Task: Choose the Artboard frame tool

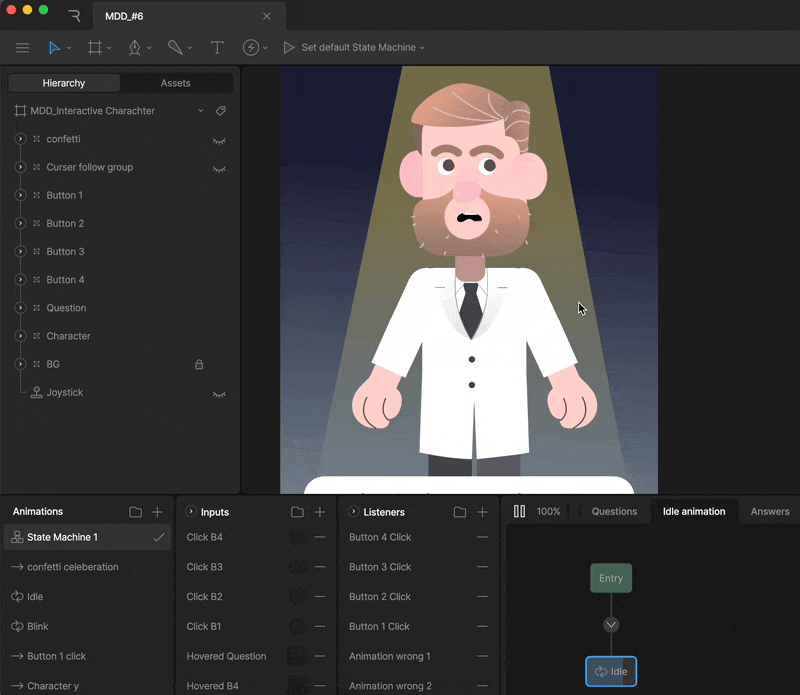Action: [95, 47]
